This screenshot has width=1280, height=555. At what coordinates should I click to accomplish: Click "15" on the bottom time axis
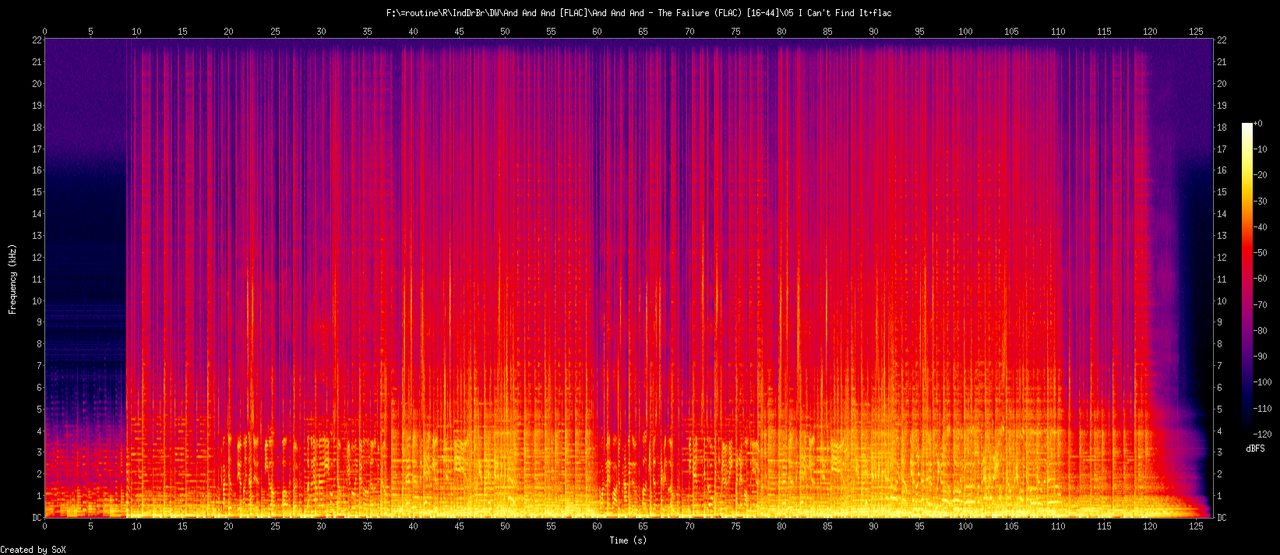click(x=183, y=527)
